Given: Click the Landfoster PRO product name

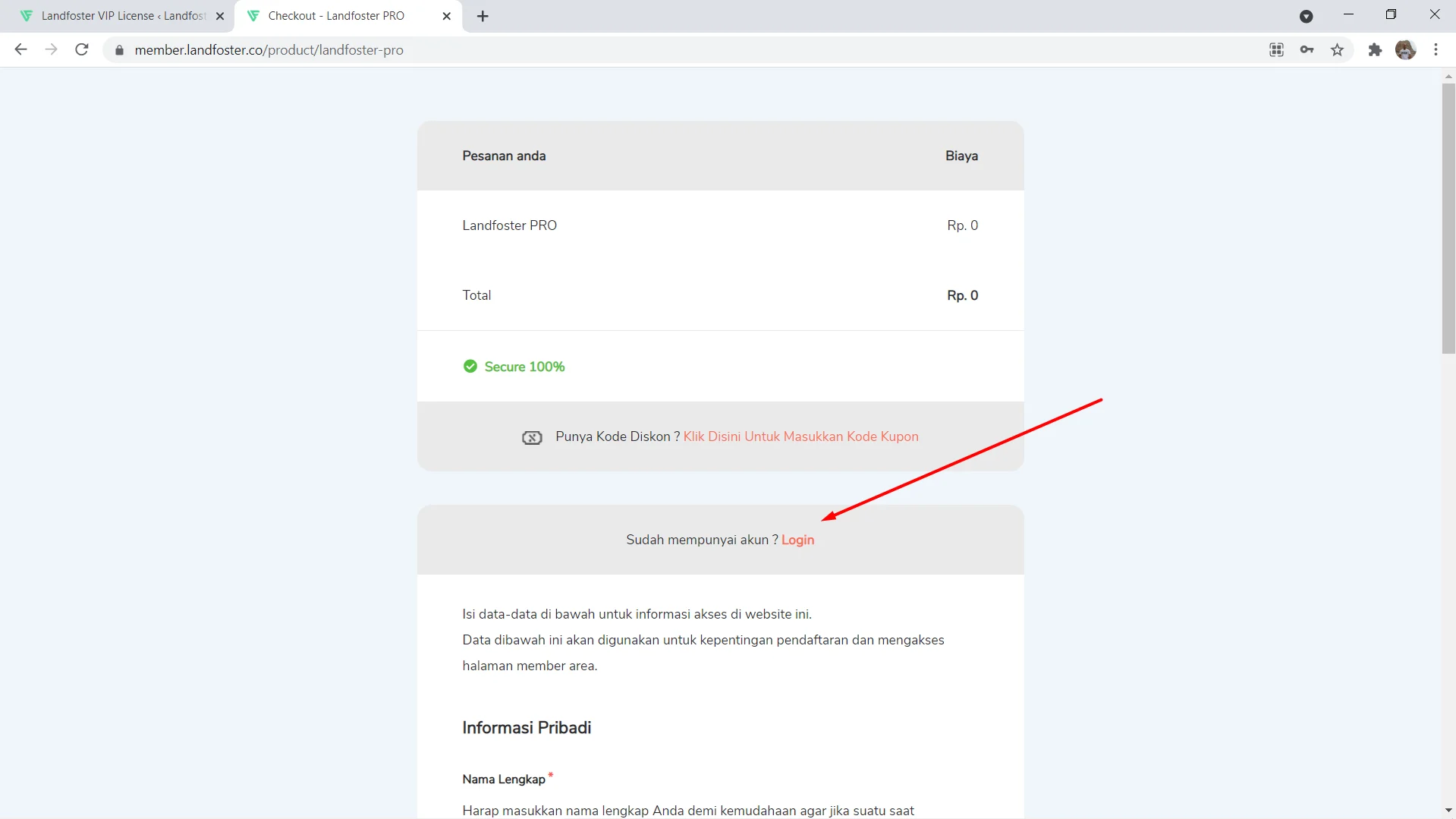Looking at the screenshot, I should 509,225.
